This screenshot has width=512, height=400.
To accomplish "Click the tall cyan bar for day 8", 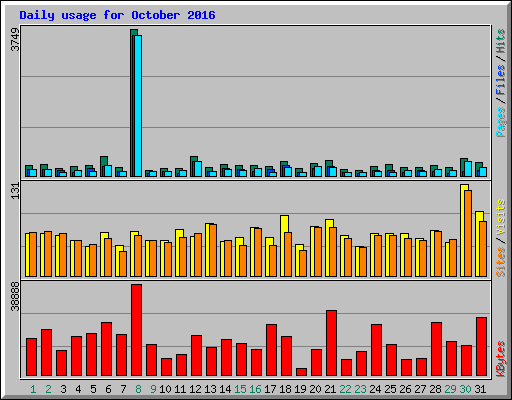I will [x=138, y=106].
